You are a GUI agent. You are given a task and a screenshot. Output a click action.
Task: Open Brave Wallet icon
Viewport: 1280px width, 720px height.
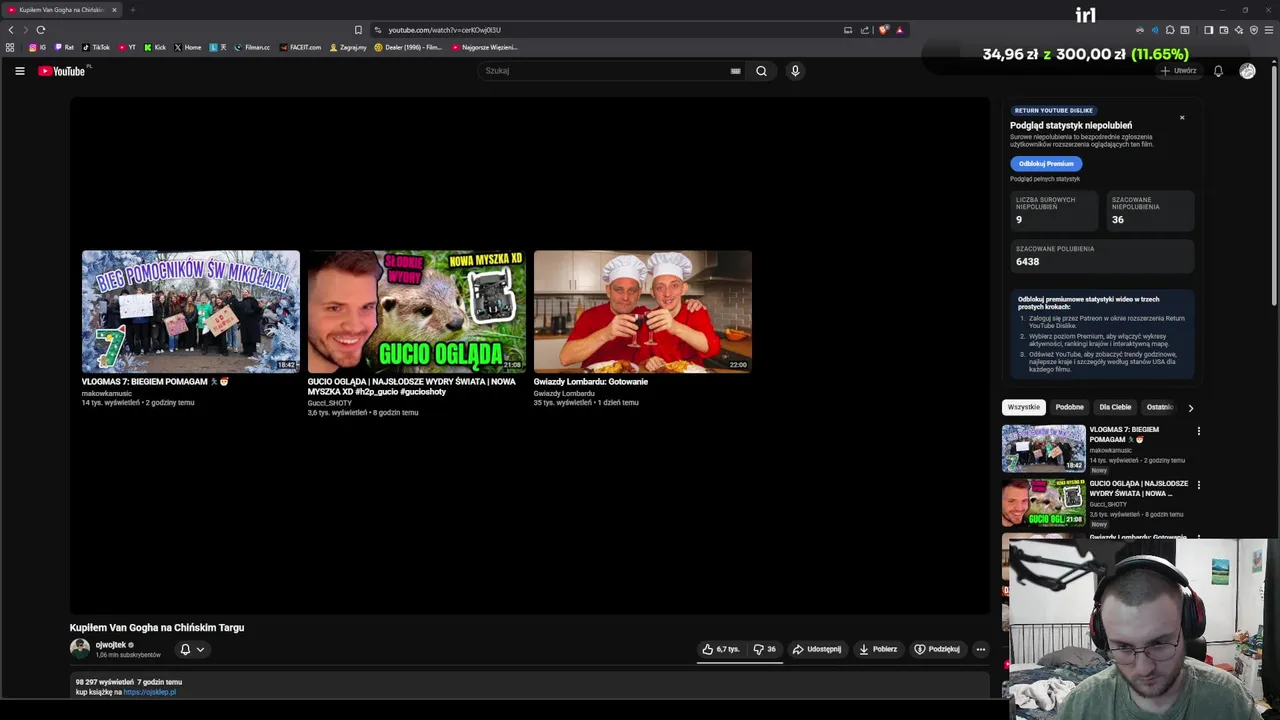click(1223, 30)
